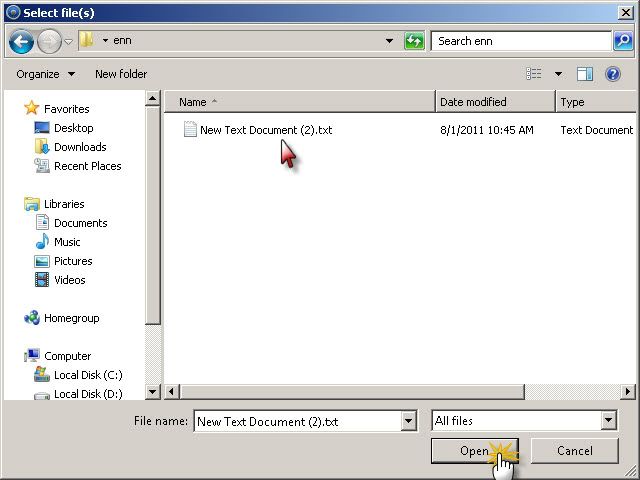Click the Recent Places icon
Viewport: 640px width, 480px height.
[x=42, y=166]
